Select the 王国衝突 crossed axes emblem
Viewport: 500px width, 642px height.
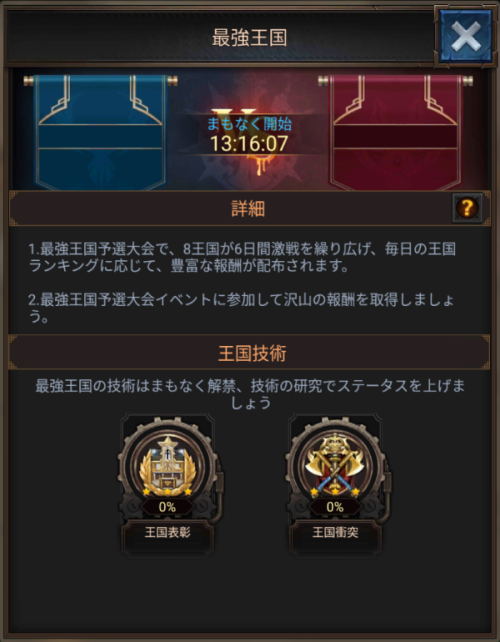pos(335,463)
